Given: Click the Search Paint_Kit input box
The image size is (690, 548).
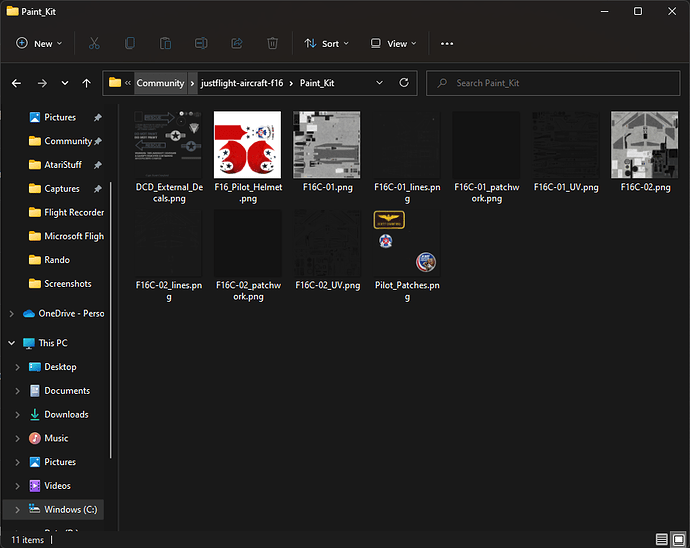Looking at the screenshot, I should click(x=555, y=83).
